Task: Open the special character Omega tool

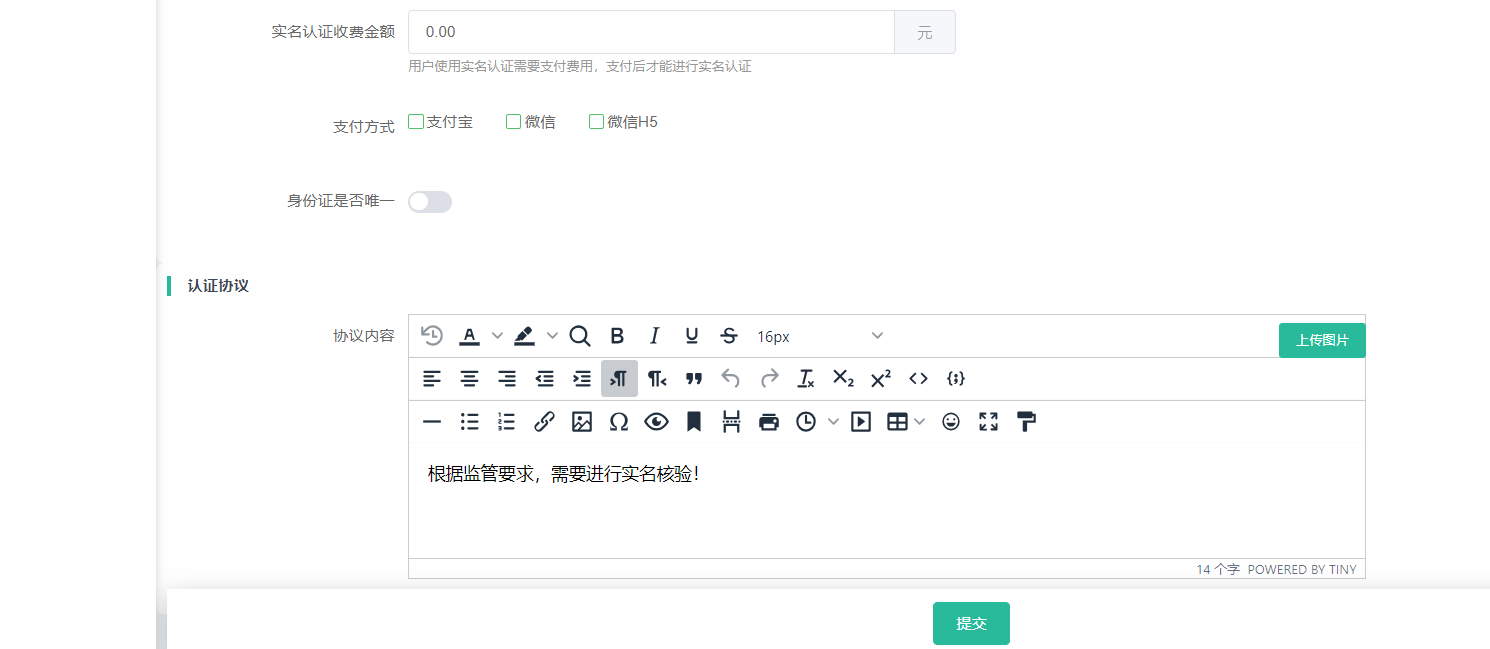Action: 619,422
